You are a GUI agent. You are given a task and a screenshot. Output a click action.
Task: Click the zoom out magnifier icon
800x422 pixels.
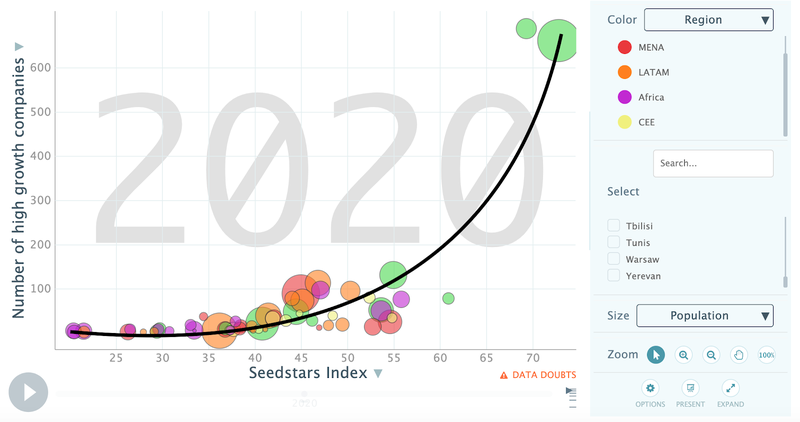click(712, 355)
